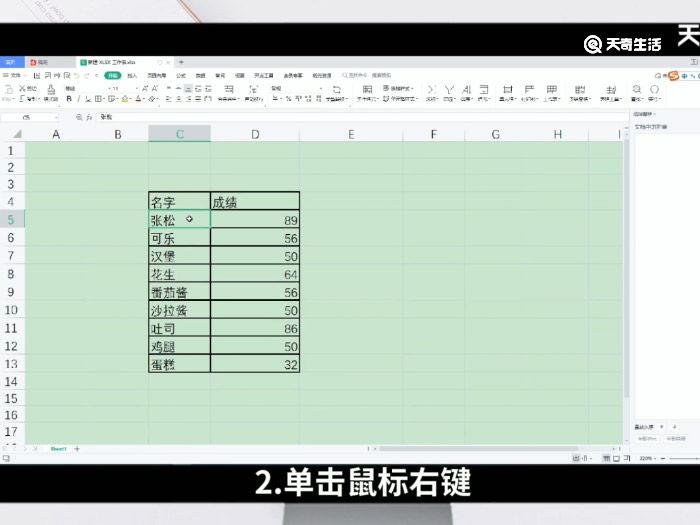Screen dimensions: 700x525
Task: Click the horizontal scrollbar
Action: (x=479, y=449)
